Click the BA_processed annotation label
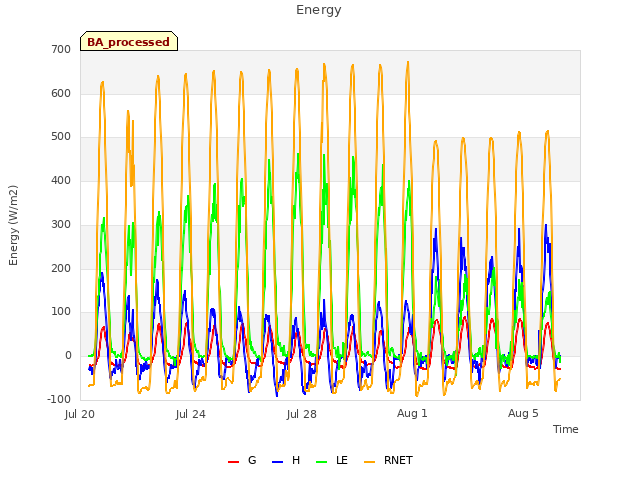The image size is (640, 480). [x=129, y=41]
